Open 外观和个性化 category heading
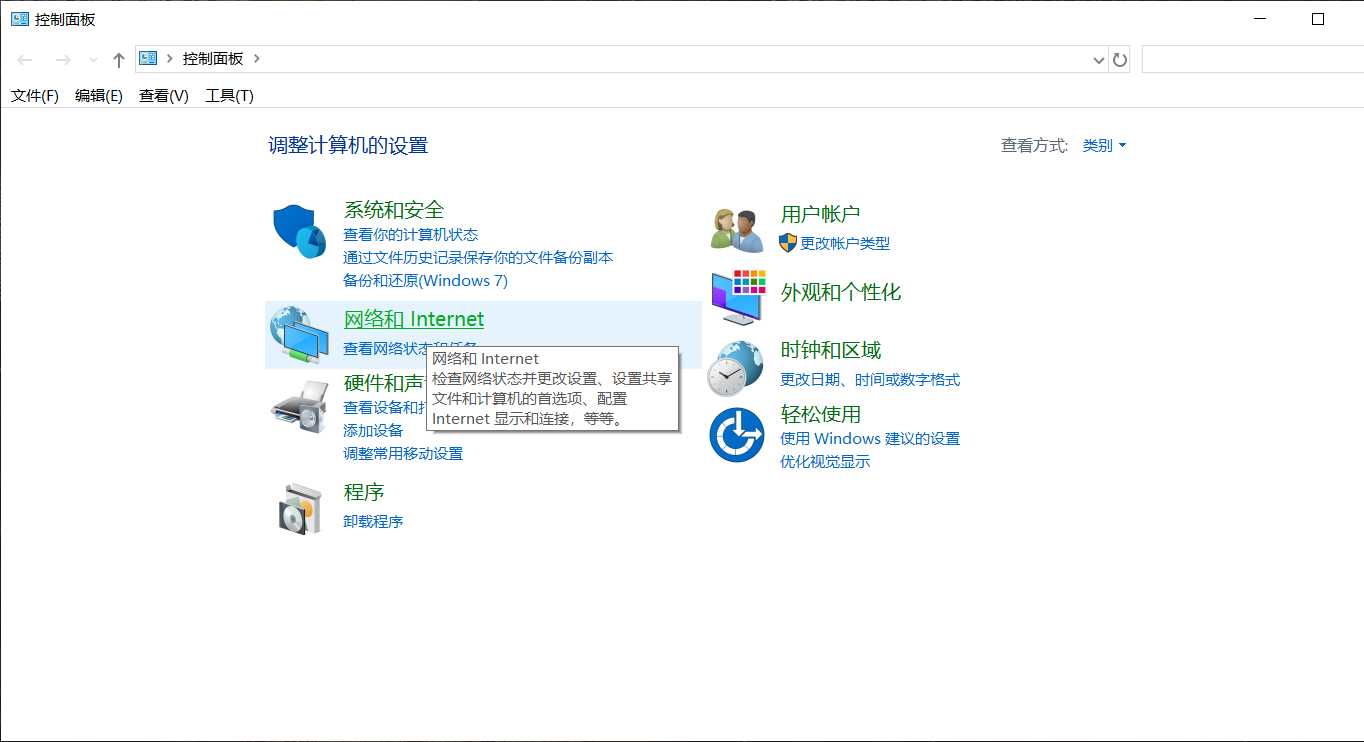The image size is (1364, 742). [x=841, y=292]
